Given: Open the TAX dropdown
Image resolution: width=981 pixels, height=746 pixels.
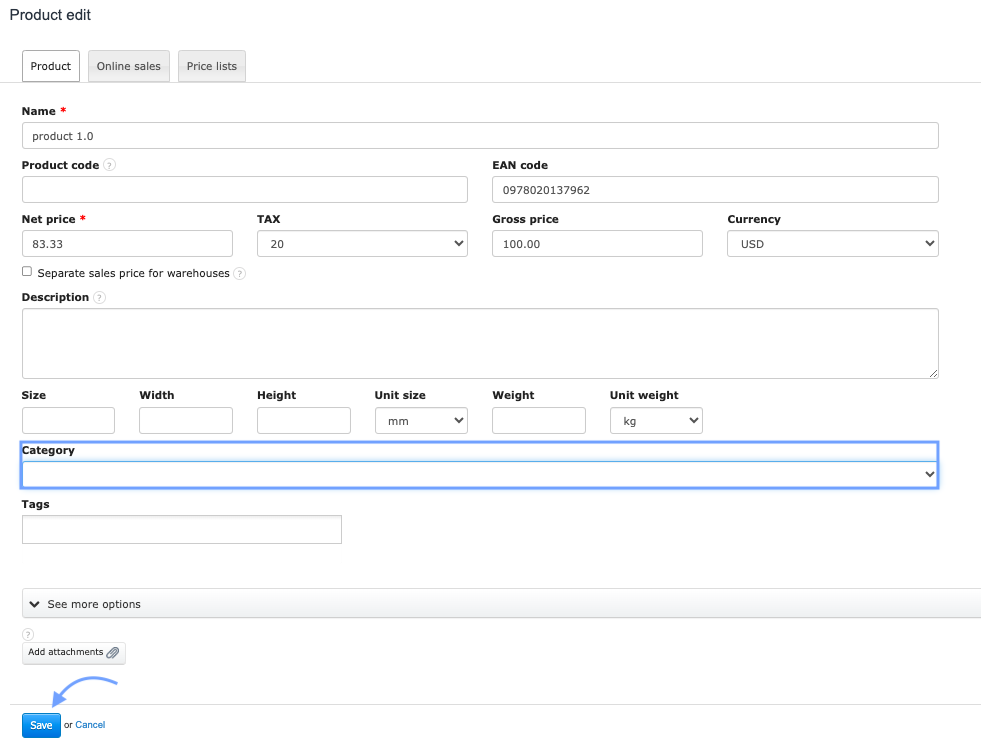Looking at the screenshot, I should (362, 243).
